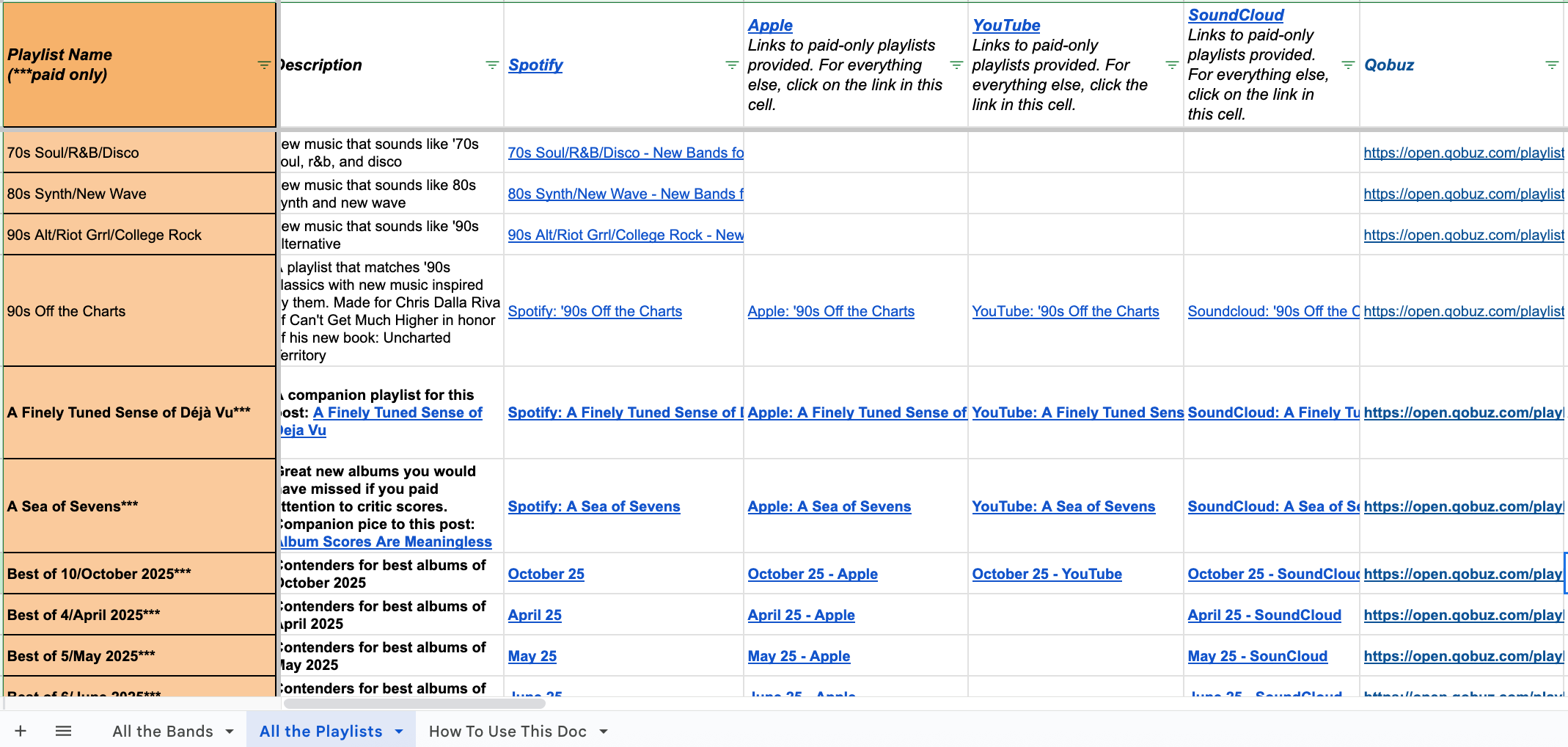1568x747 pixels.
Task: Open October 25 - SoundCloud link
Action: tap(1274, 574)
